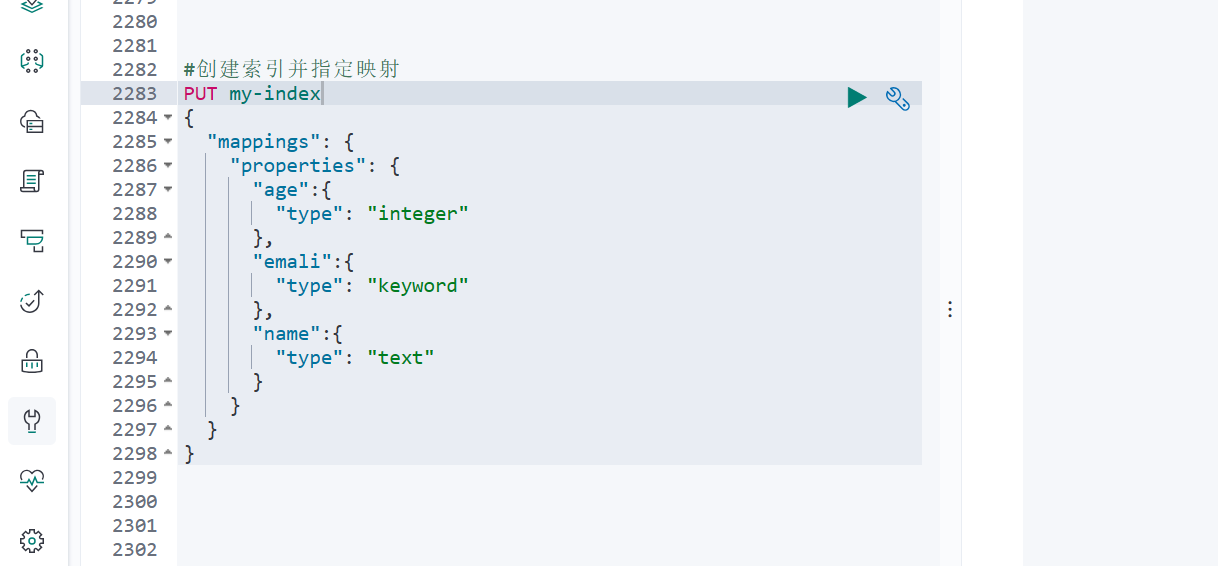The image size is (1218, 566).
Task: Open the Stack Monitoring heartbeat icon
Action: click(x=32, y=481)
